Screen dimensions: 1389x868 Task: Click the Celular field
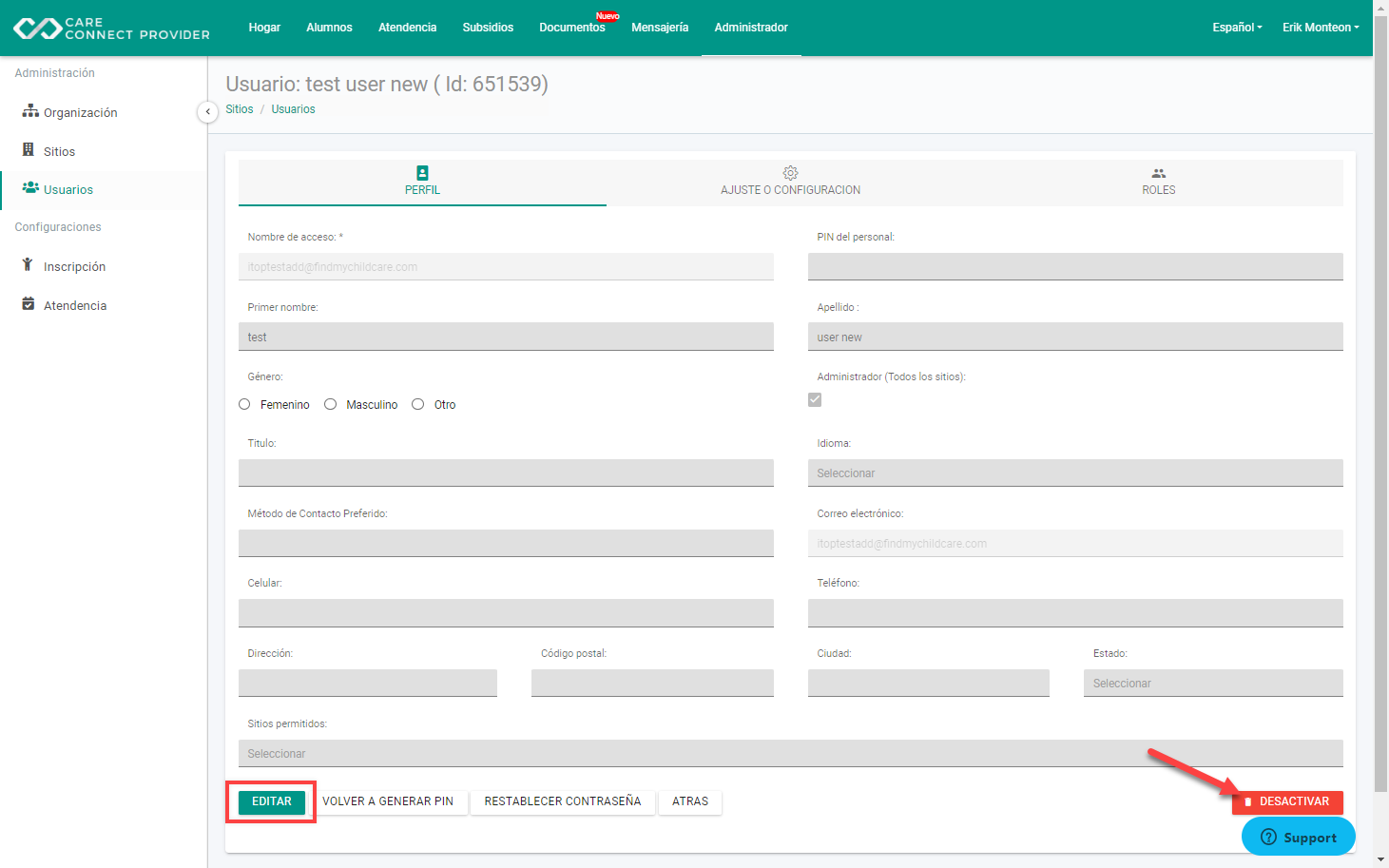[506, 613]
